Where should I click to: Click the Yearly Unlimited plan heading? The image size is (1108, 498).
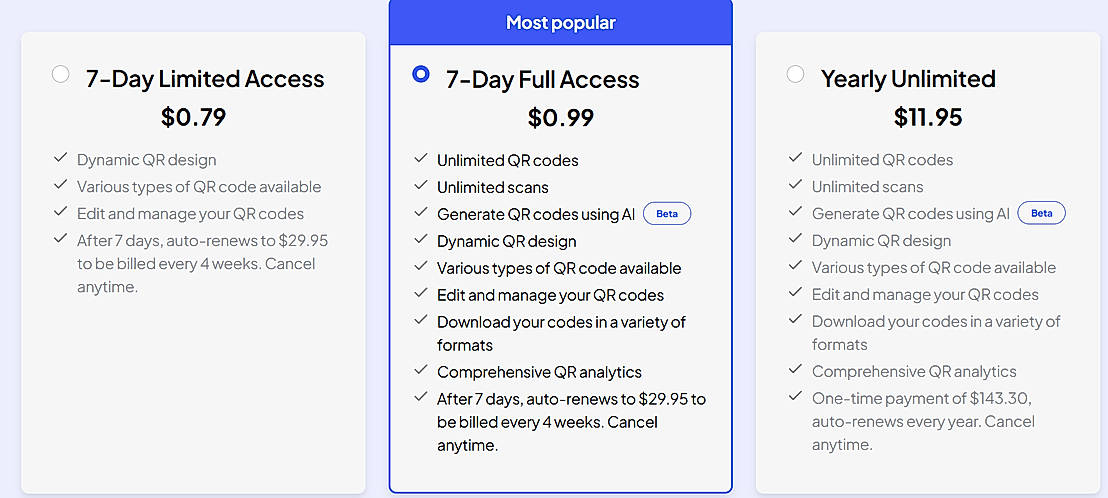[x=908, y=79]
